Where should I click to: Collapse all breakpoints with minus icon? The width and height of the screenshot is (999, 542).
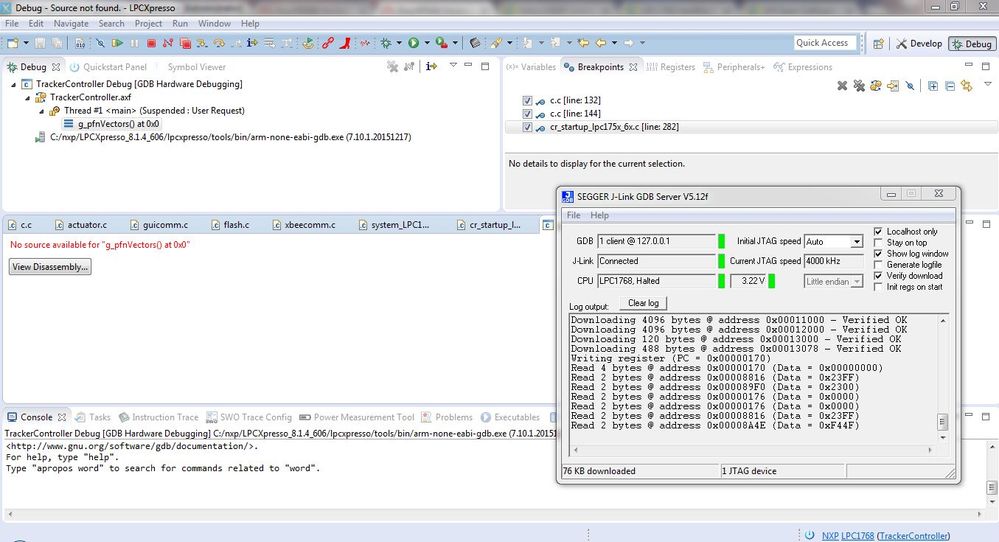click(950, 85)
